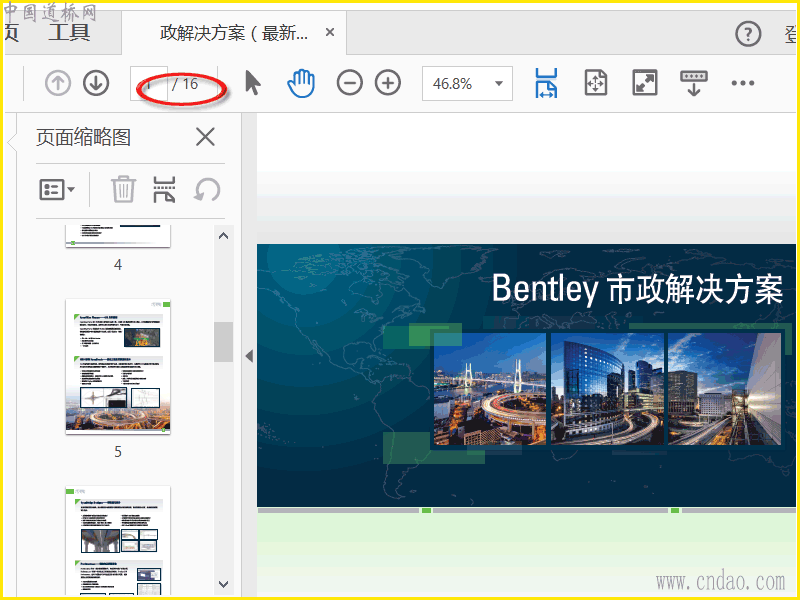800x600 pixels.
Task: Select the 政解决方案 document tab
Action: coord(234,33)
